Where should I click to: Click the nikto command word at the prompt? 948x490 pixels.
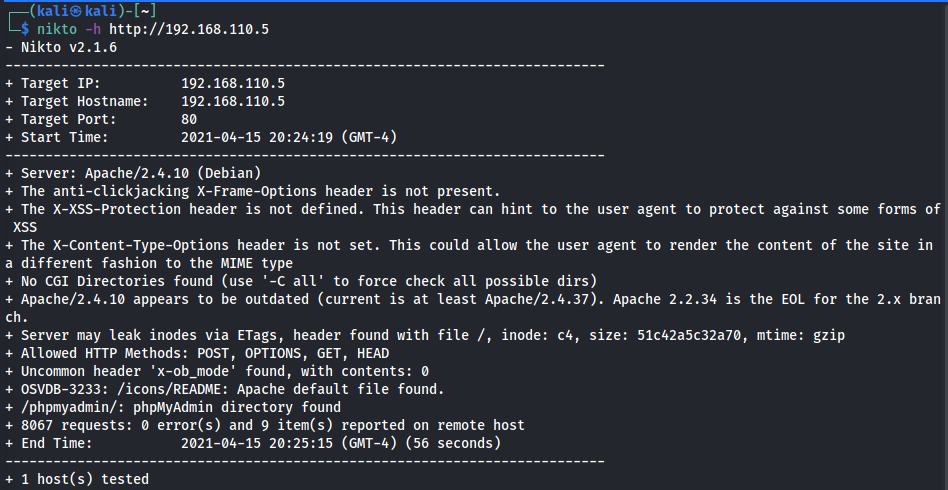point(56,29)
